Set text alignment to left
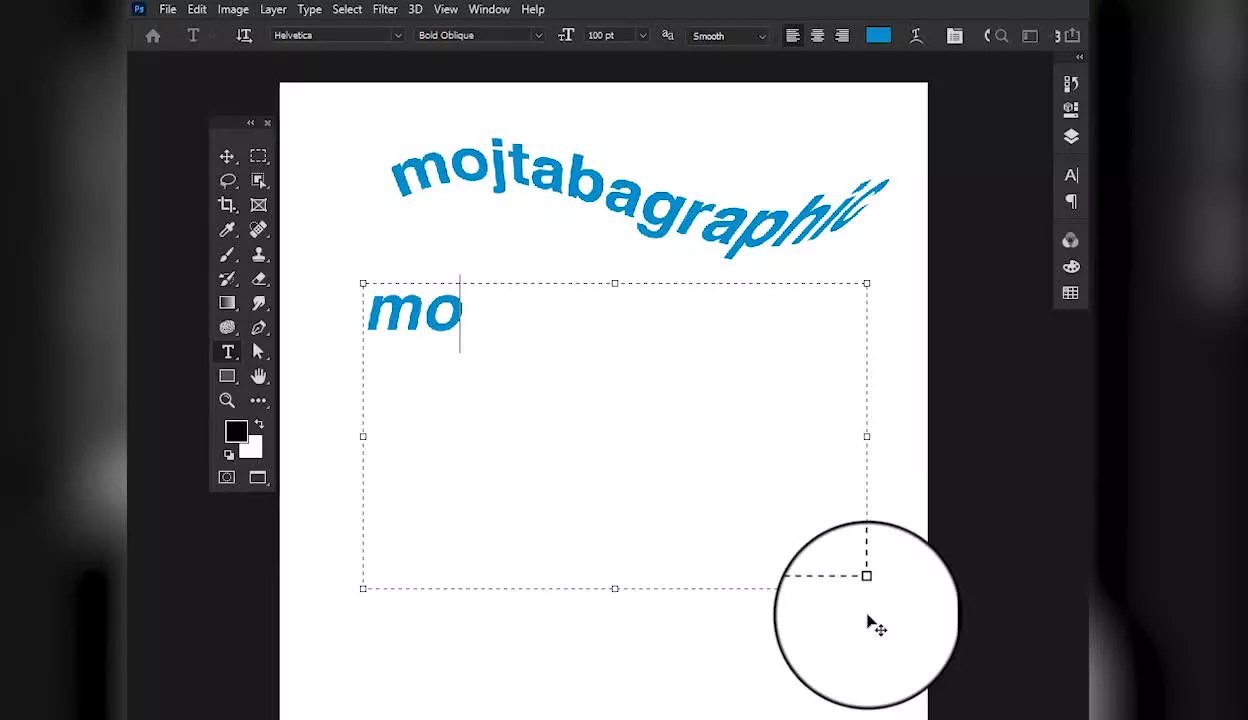Viewport: 1248px width, 720px height. tap(793, 36)
